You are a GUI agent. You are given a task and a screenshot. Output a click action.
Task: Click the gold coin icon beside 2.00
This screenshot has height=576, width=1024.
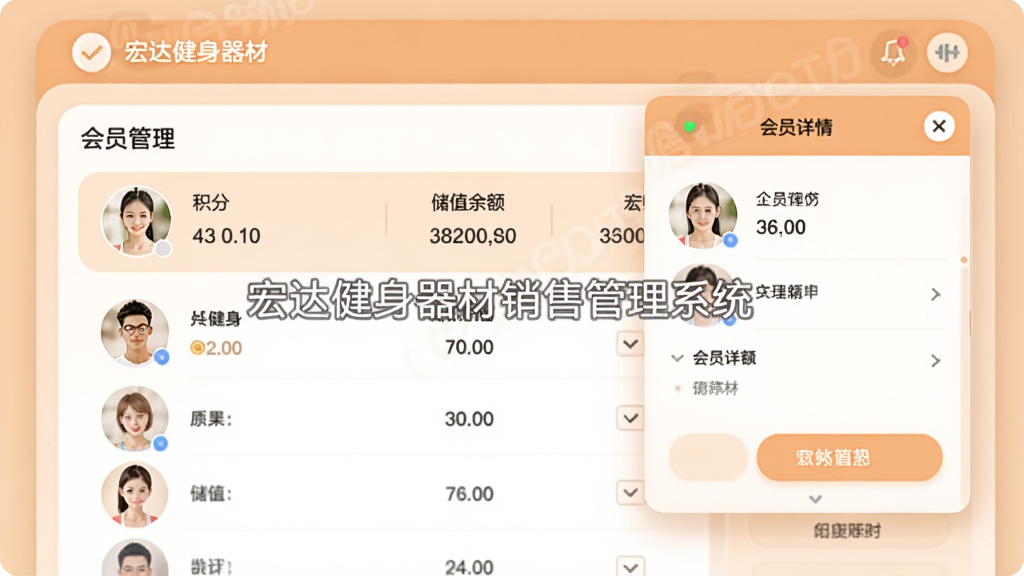point(197,347)
